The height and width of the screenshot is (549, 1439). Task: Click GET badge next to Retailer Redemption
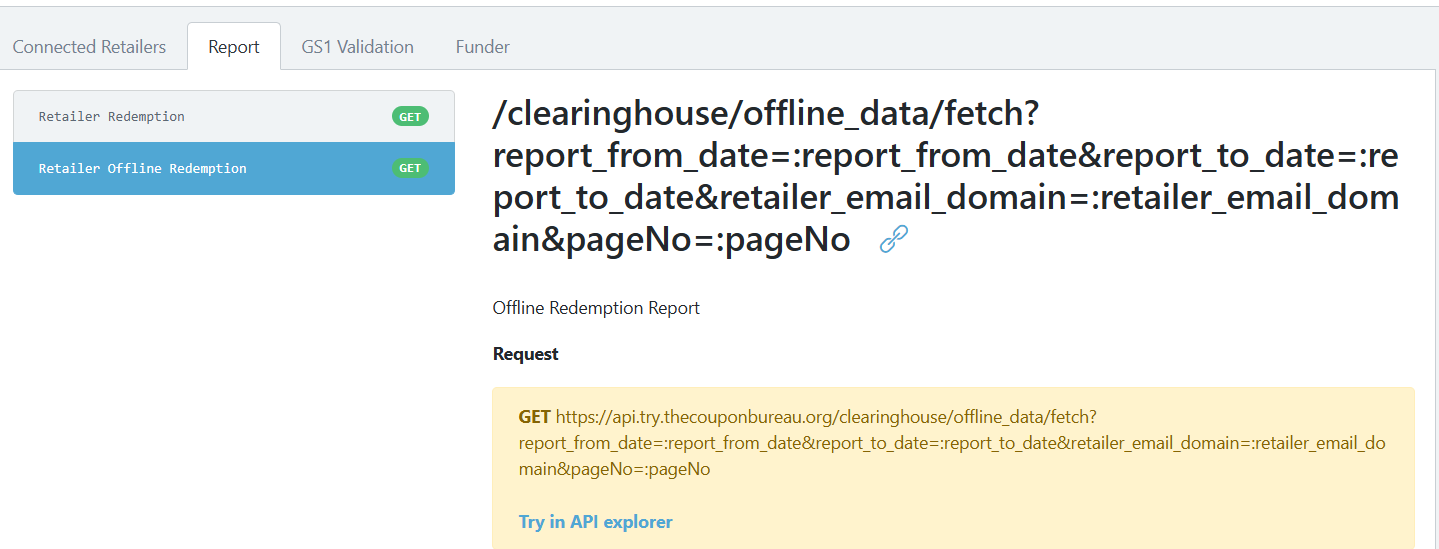click(410, 117)
